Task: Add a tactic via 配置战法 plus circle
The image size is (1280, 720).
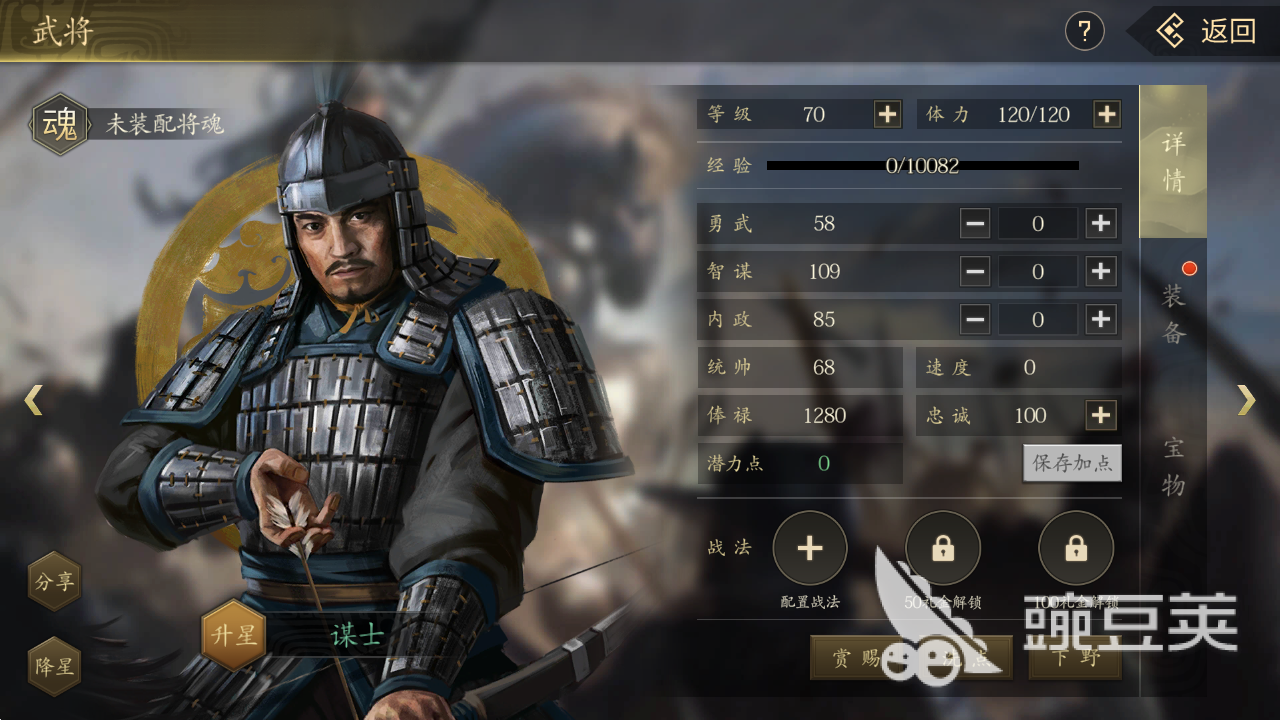Action: [809, 548]
